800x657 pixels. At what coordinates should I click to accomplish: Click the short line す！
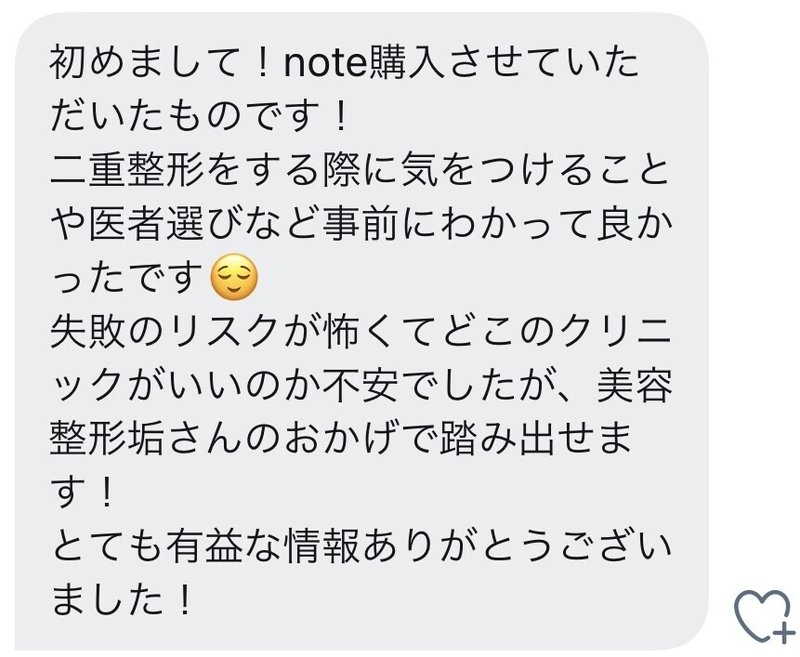(x=83, y=492)
